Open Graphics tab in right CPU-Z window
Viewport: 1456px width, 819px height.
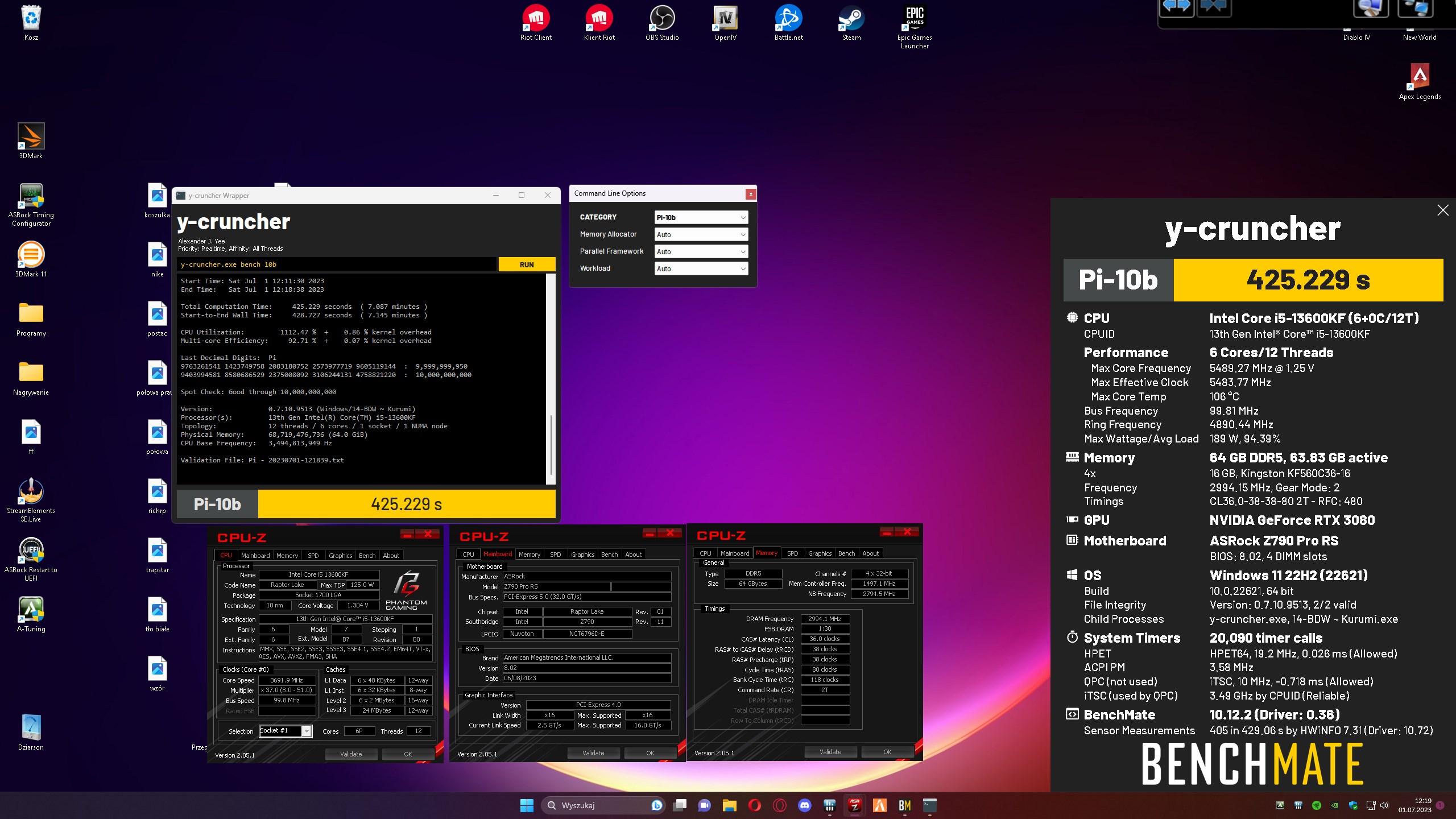[x=820, y=553]
